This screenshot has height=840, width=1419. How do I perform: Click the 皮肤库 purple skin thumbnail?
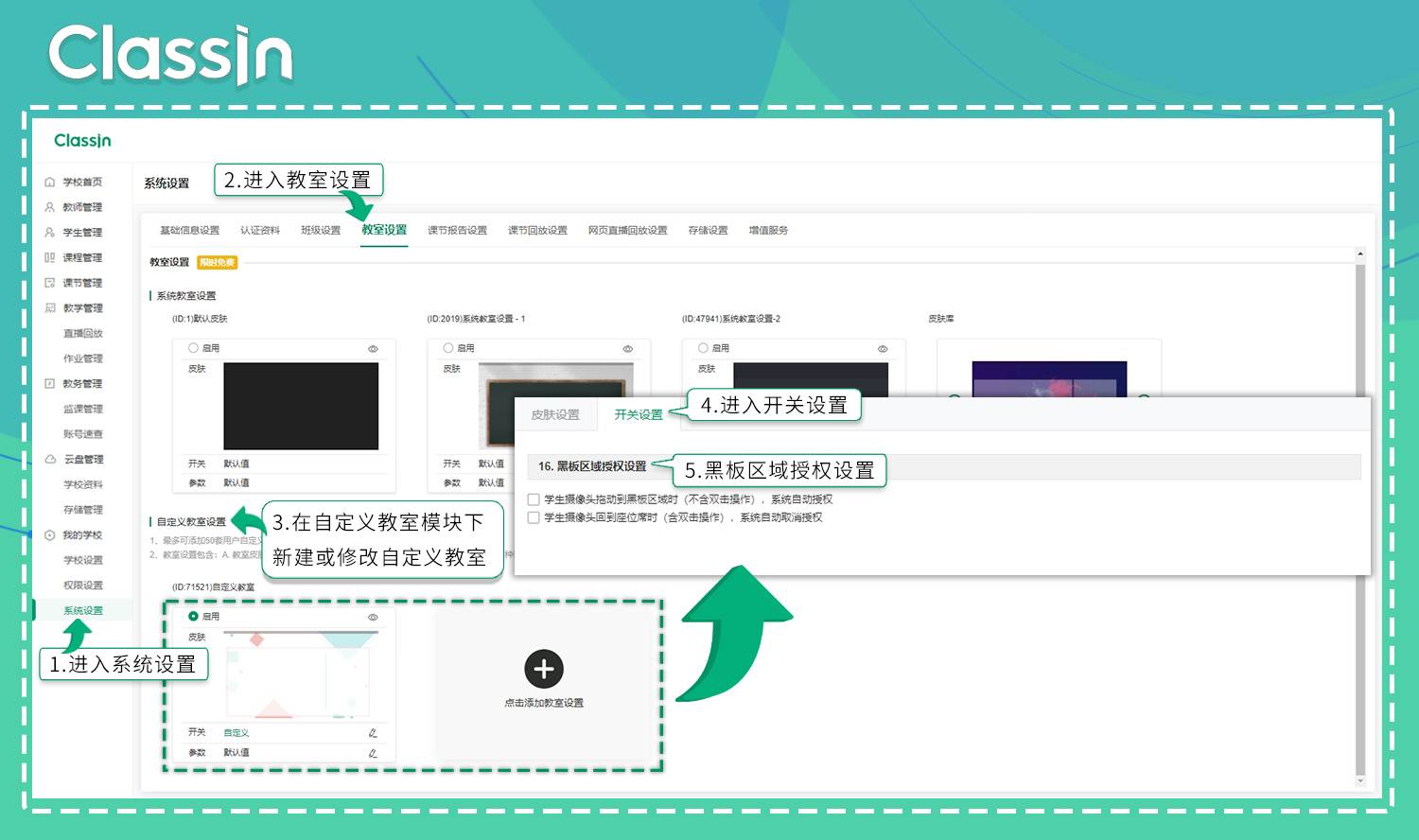[1049, 378]
